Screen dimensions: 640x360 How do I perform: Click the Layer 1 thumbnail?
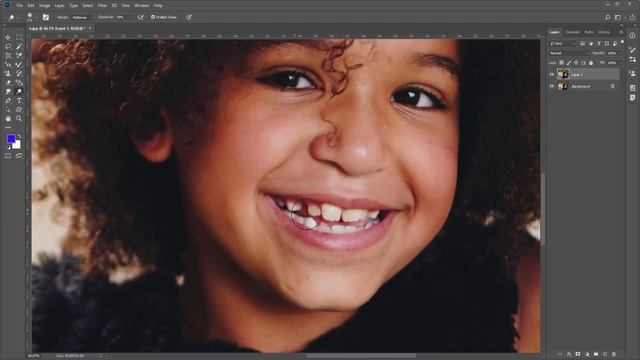(563, 74)
